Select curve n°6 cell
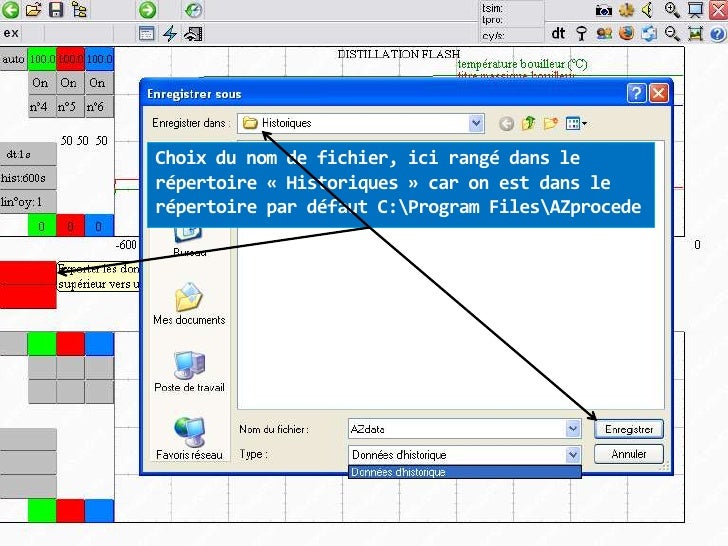Viewport: 728px width, 546px height. 99,107
